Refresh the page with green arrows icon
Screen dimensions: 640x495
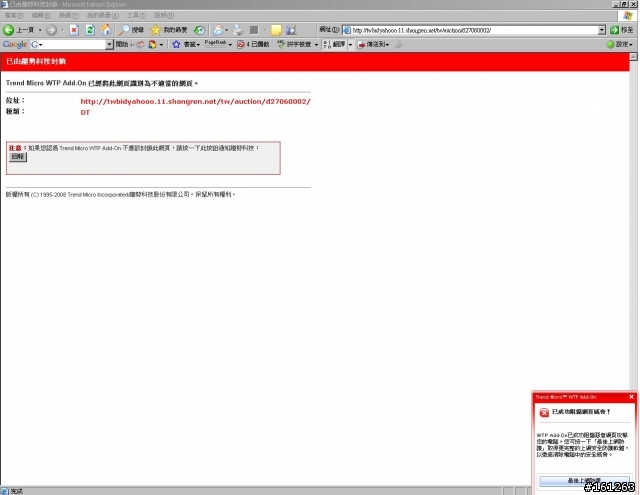90,30
